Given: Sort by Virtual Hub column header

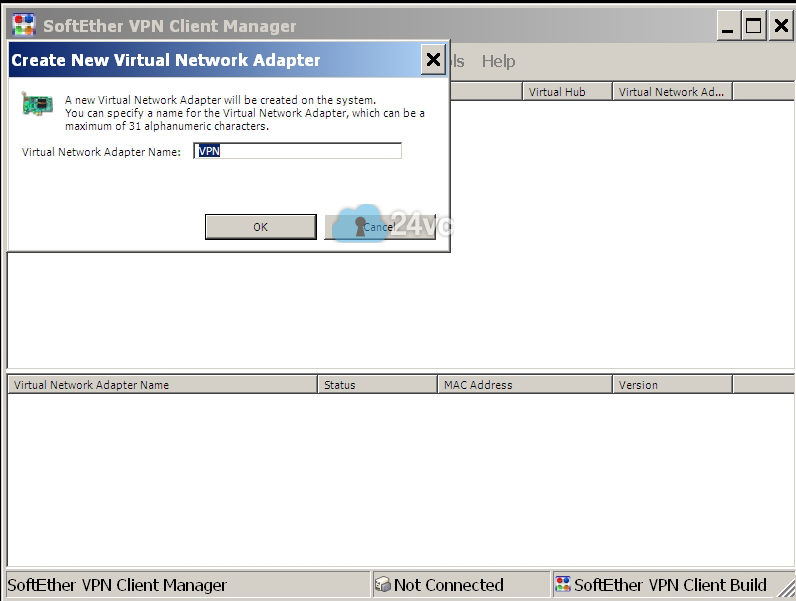Looking at the screenshot, I should [x=567, y=92].
